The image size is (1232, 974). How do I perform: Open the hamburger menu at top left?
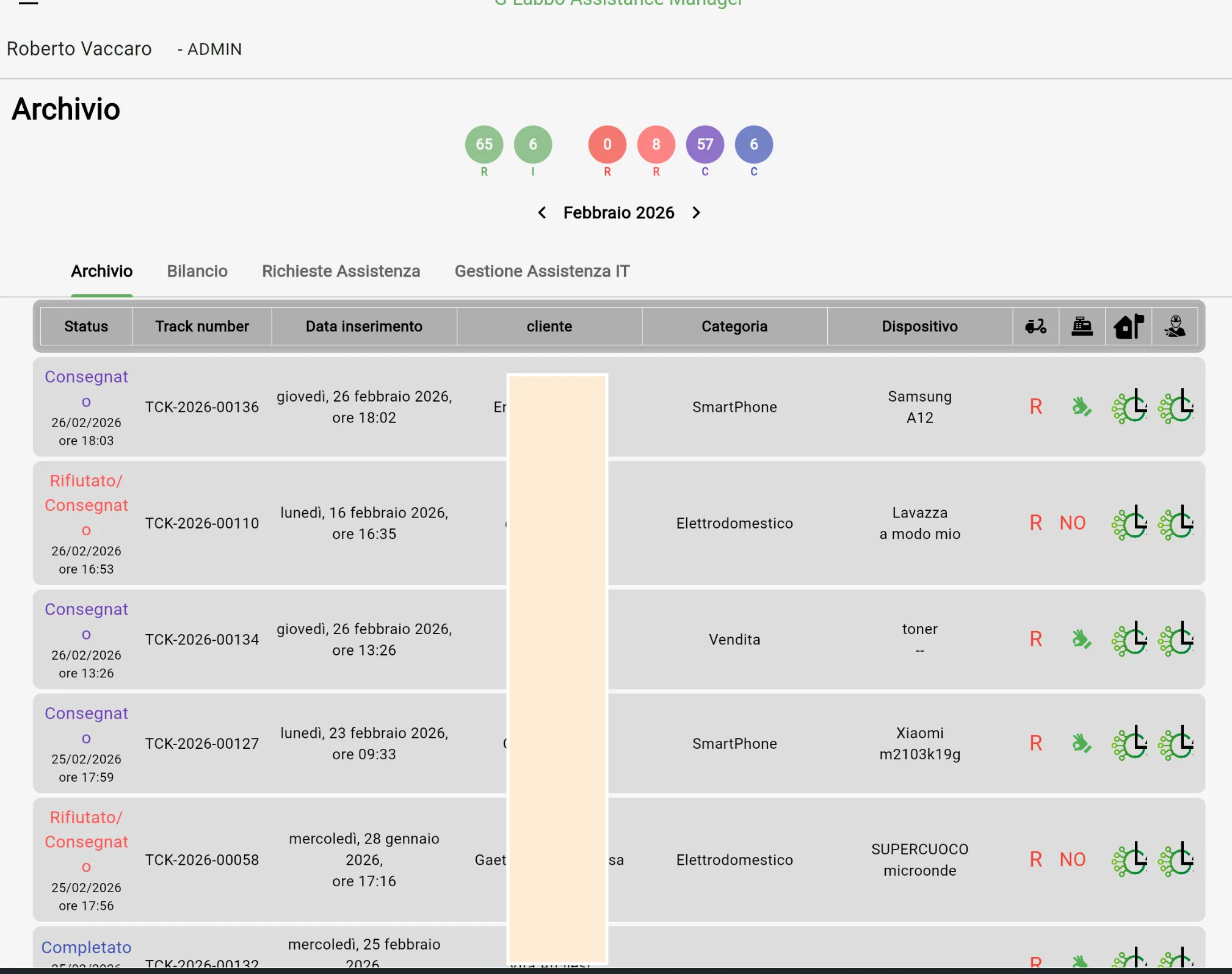tap(28, 2)
